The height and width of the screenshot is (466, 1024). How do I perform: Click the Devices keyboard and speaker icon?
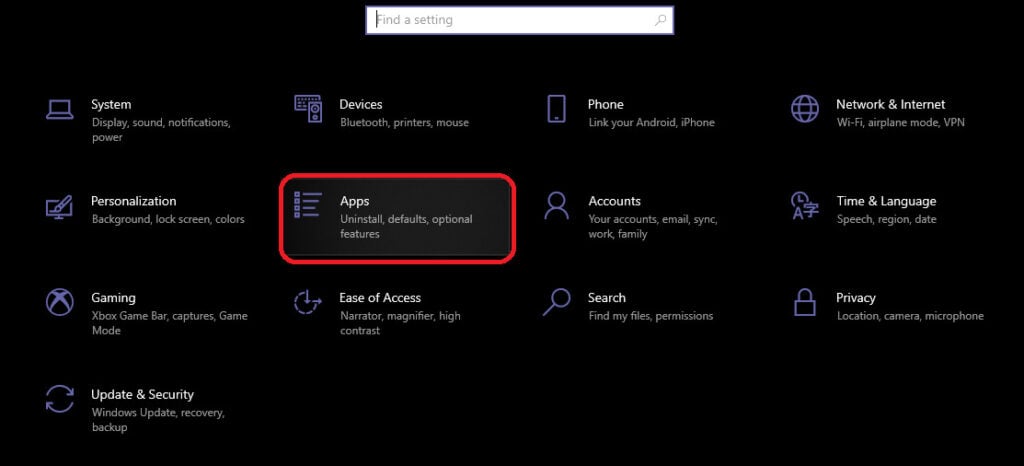point(308,109)
